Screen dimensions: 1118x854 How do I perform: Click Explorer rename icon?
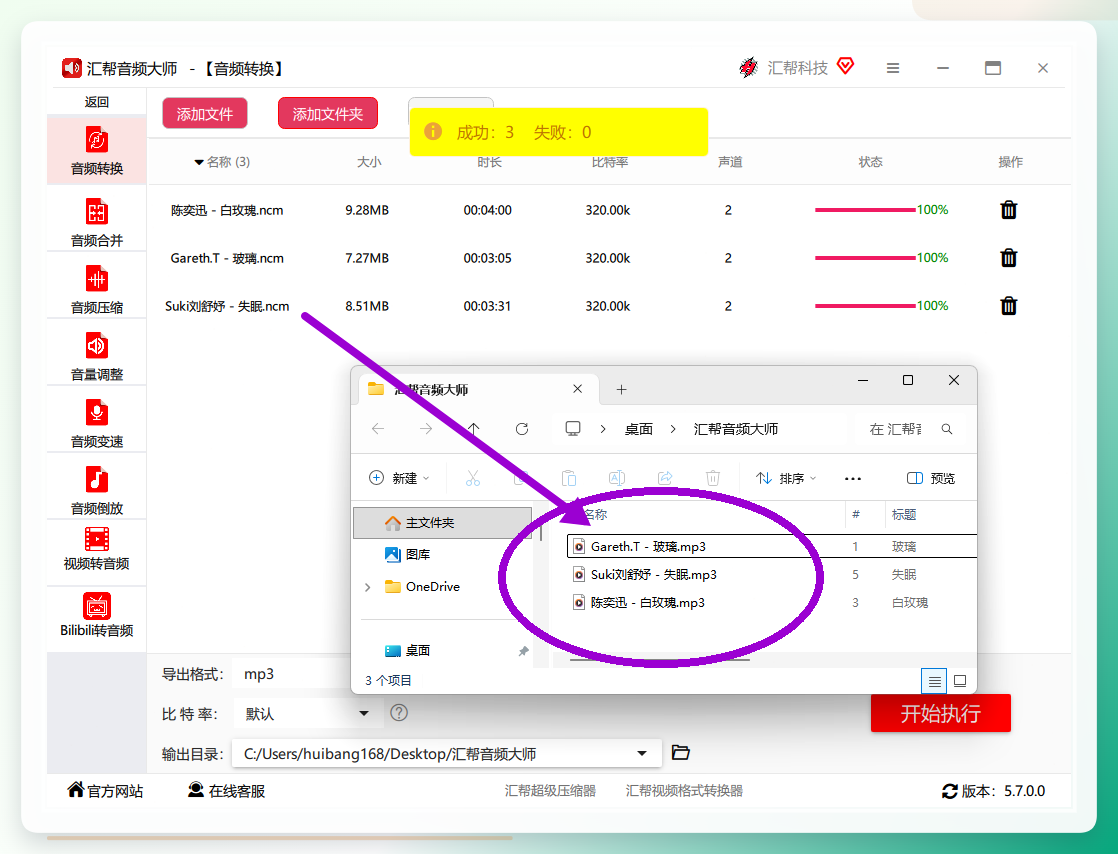[x=617, y=478]
